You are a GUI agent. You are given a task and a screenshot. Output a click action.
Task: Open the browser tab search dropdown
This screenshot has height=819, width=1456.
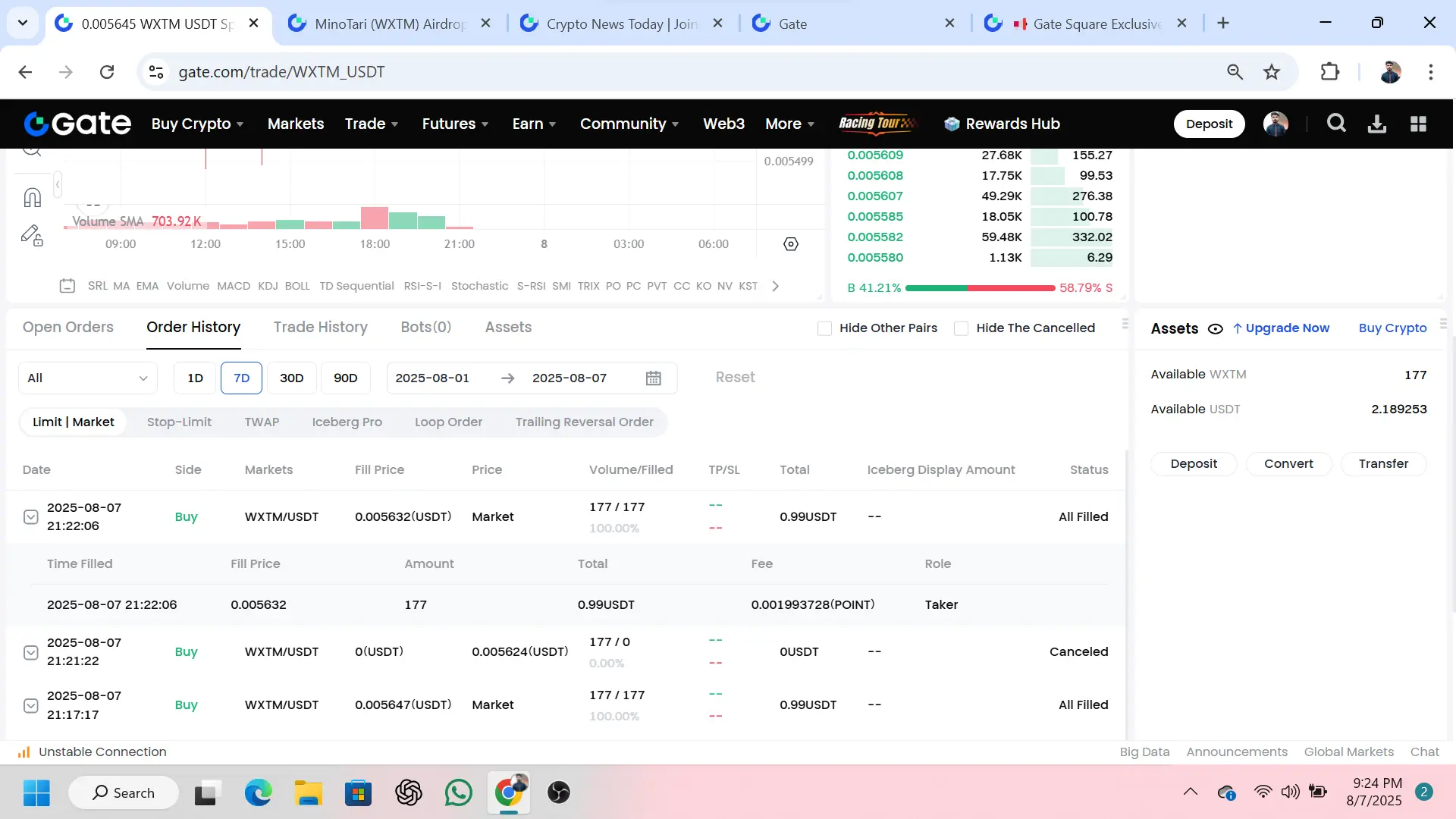pyautogui.click(x=23, y=23)
